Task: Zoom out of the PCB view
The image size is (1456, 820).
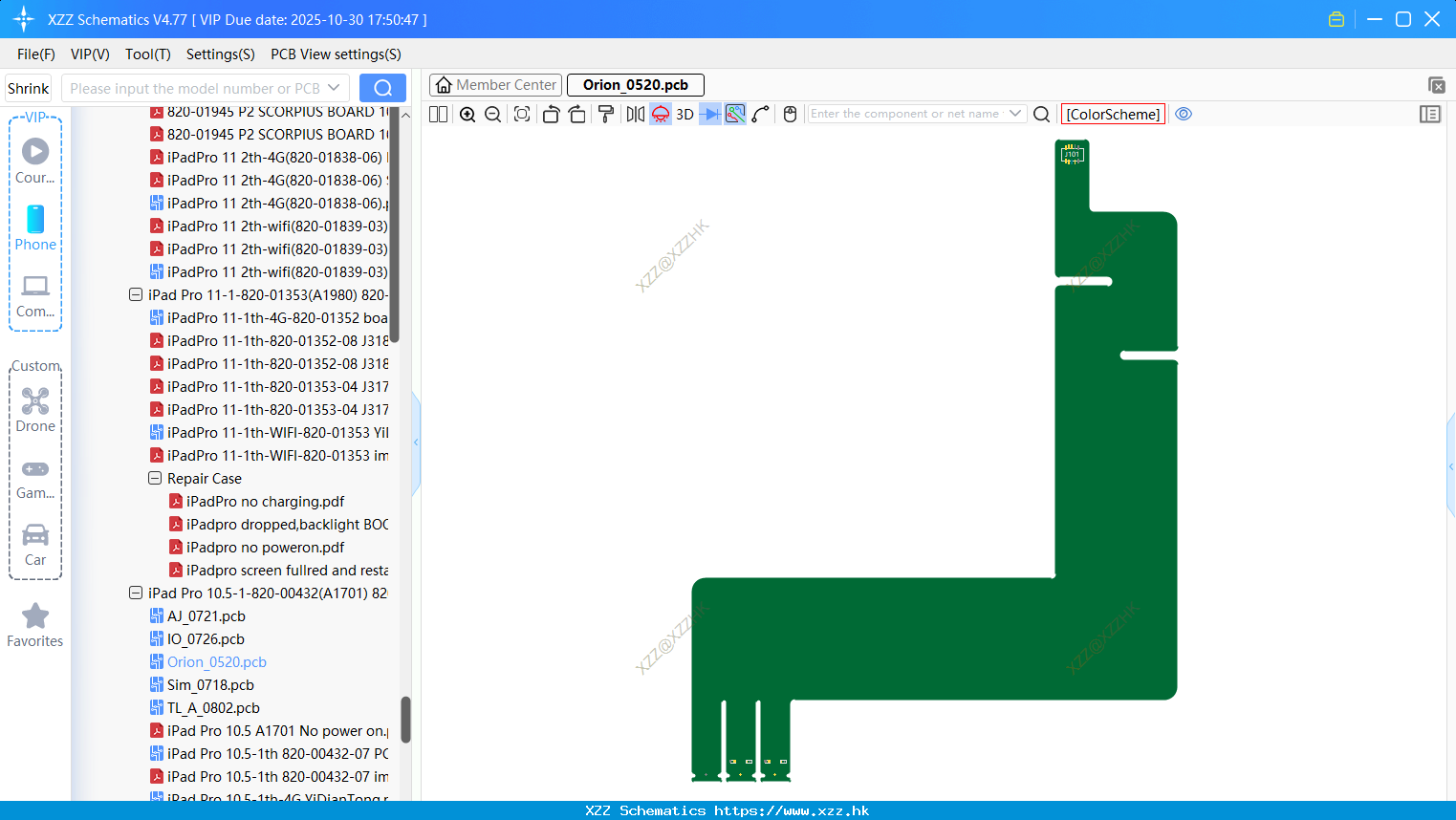Action: click(492, 115)
